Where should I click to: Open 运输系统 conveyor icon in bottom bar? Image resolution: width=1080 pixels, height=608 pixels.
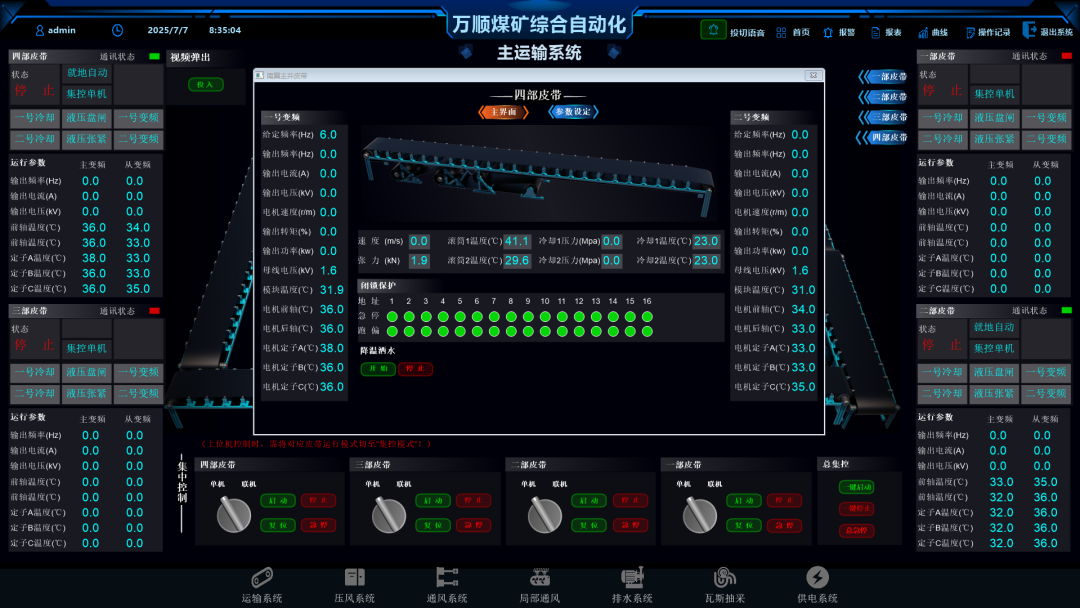(x=262, y=577)
